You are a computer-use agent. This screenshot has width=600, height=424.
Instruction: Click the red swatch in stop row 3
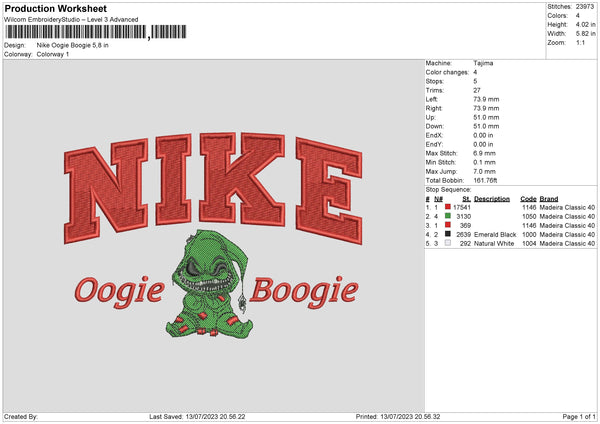coord(447,225)
